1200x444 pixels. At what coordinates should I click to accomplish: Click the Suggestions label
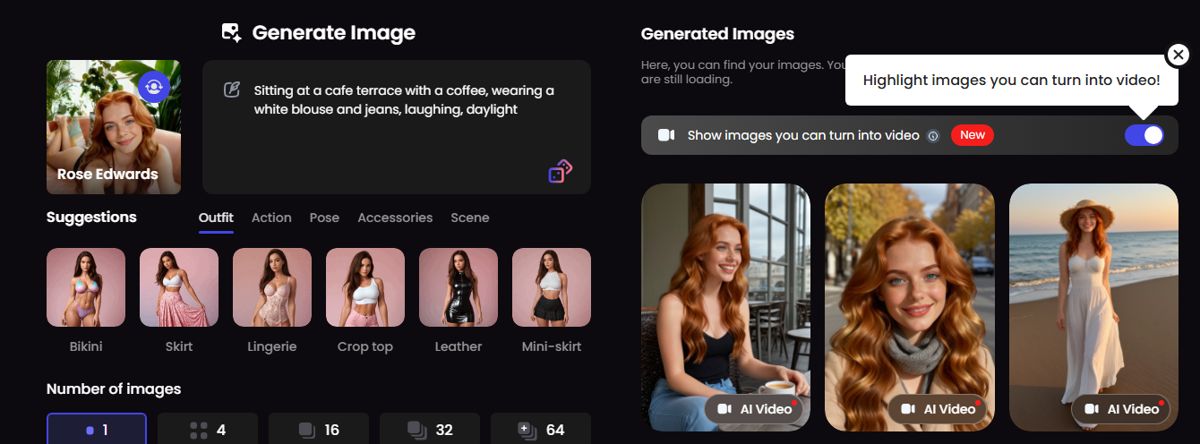click(92, 217)
